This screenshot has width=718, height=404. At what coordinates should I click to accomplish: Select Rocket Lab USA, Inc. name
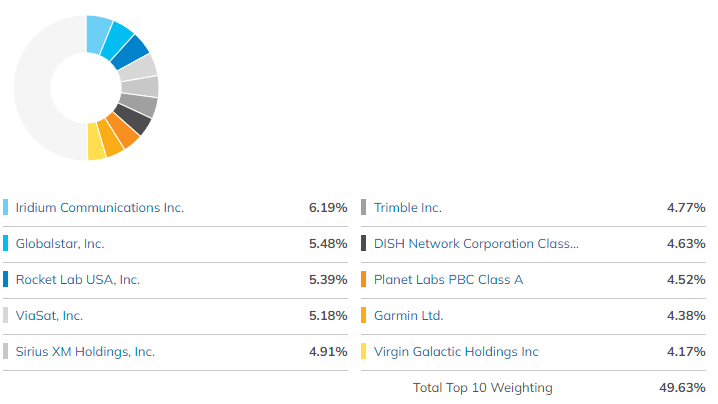click(x=78, y=280)
